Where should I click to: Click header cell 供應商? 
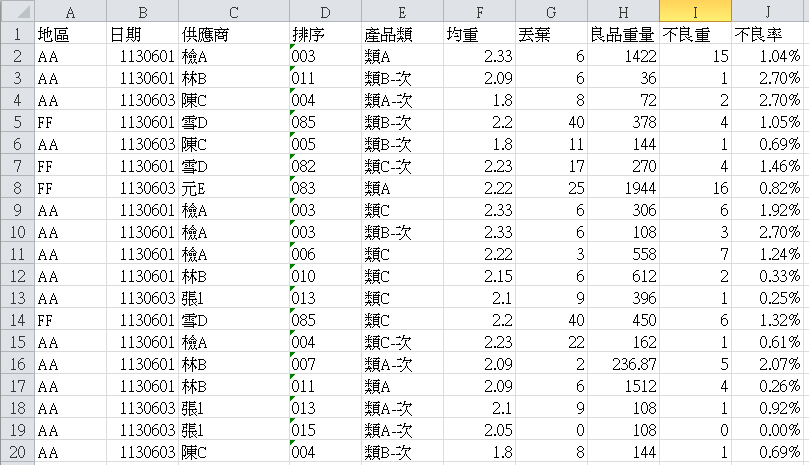[234, 34]
